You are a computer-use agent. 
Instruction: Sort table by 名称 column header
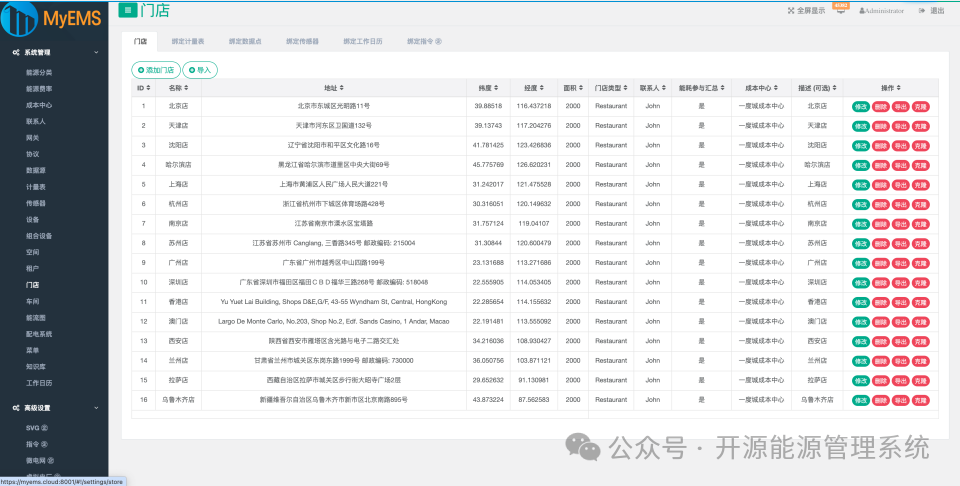(x=178, y=88)
